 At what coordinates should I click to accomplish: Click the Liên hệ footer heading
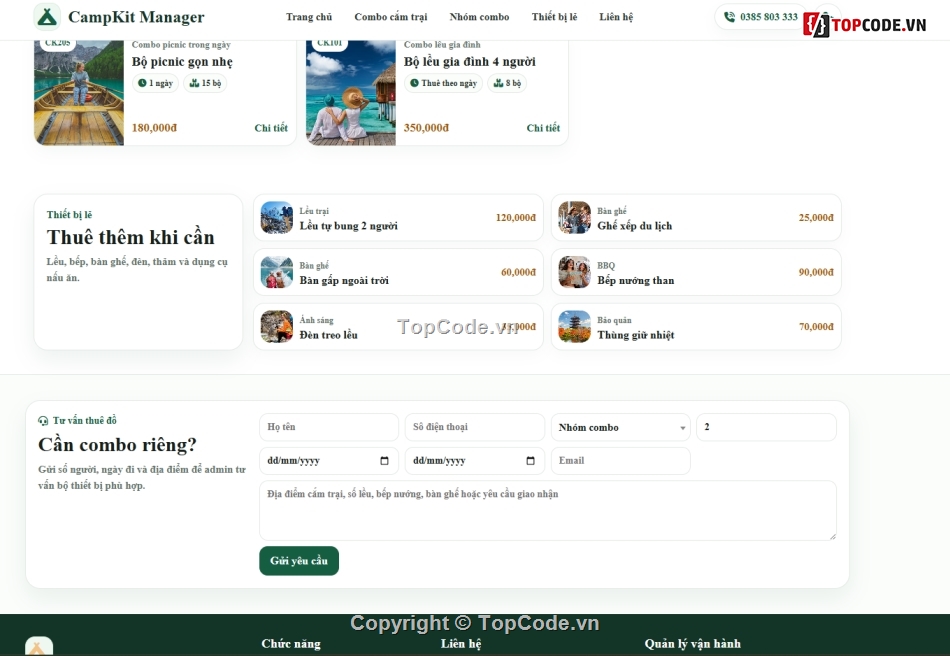pyautogui.click(x=461, y=644)
